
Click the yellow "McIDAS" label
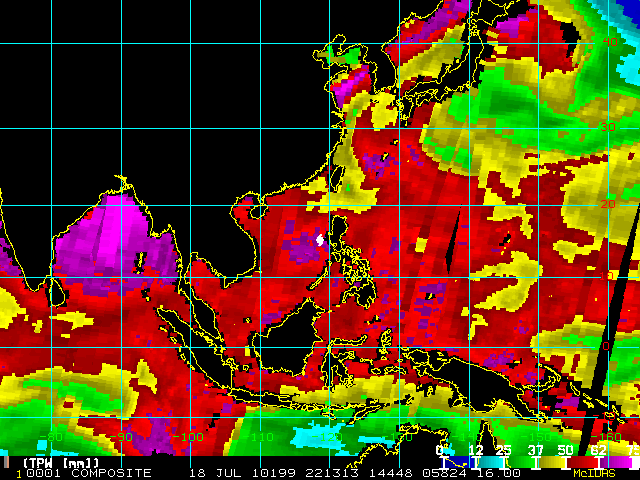pos(594,473)
